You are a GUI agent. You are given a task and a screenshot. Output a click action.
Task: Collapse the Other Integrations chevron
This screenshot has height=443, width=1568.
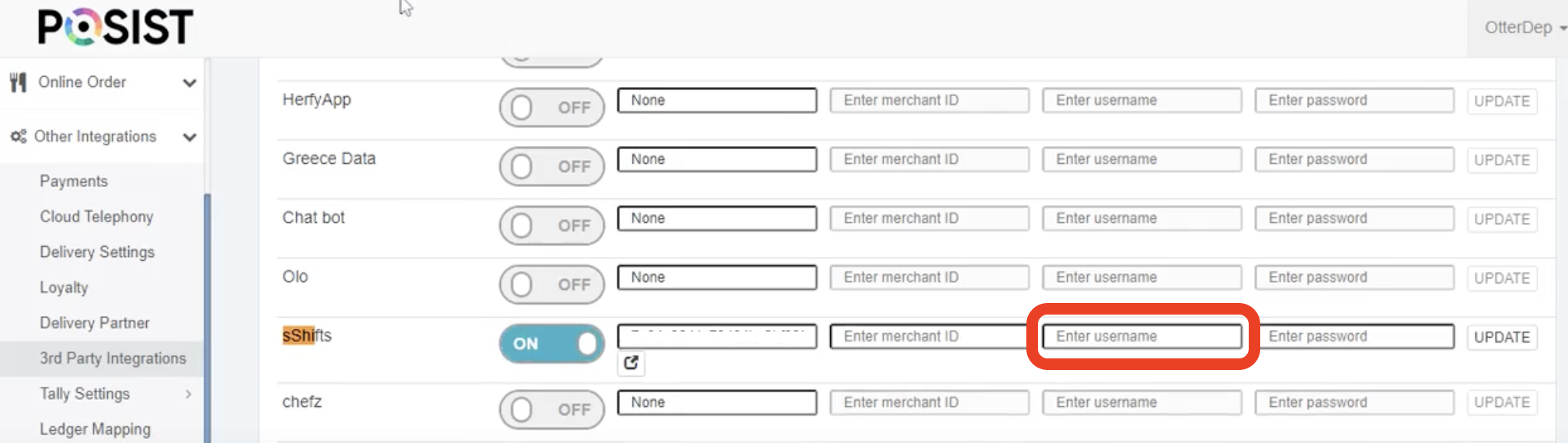coord(189,137)
